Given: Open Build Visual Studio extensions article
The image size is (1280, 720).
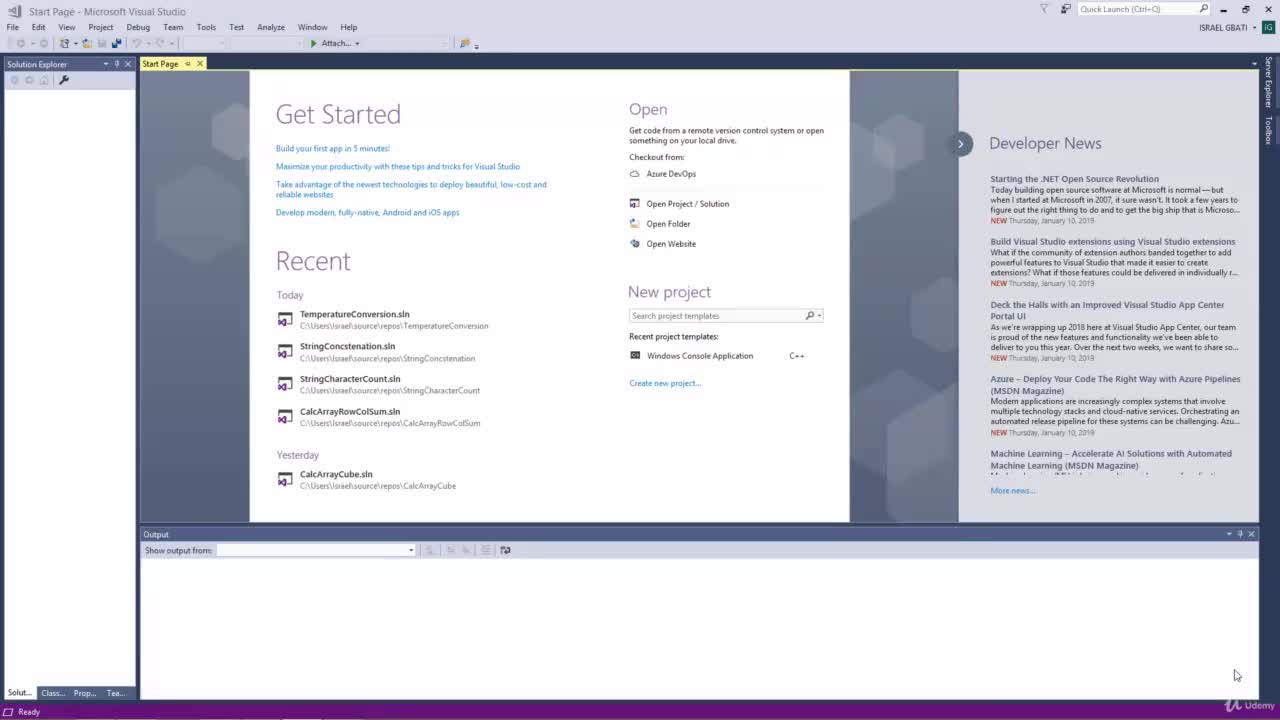Looking at the screenshot, I should 1113,242.
